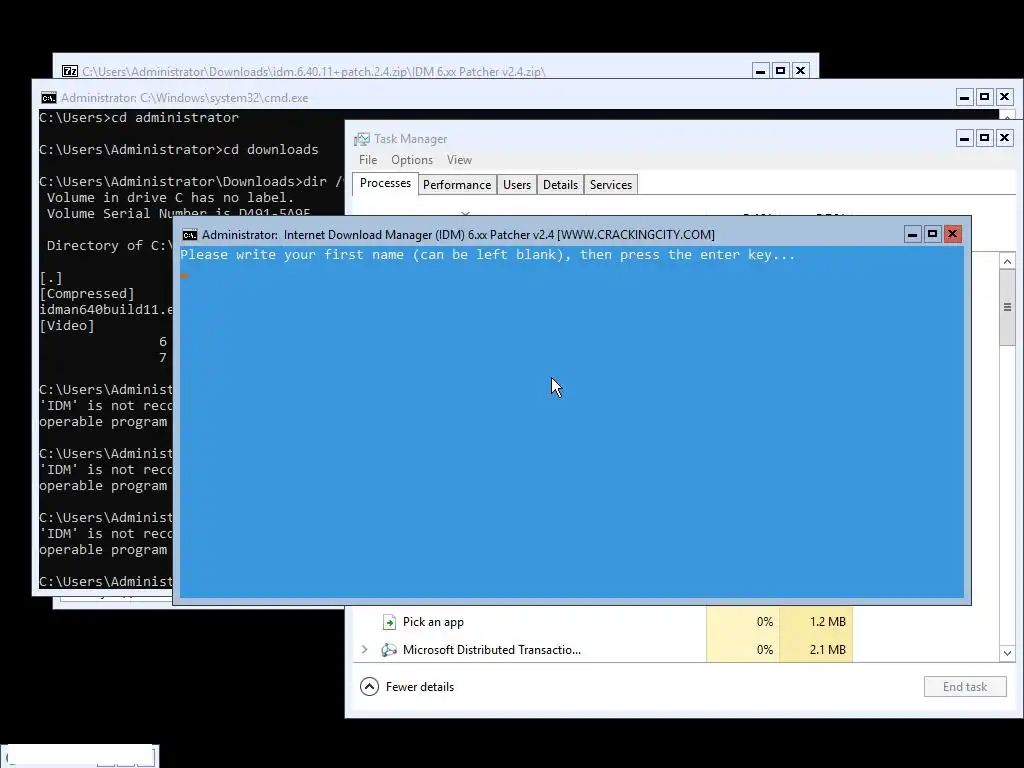The image size is (1024, 768).
Task: Click the 'cd downloads' line in cmd window
Action: click(x=179, y=150)
